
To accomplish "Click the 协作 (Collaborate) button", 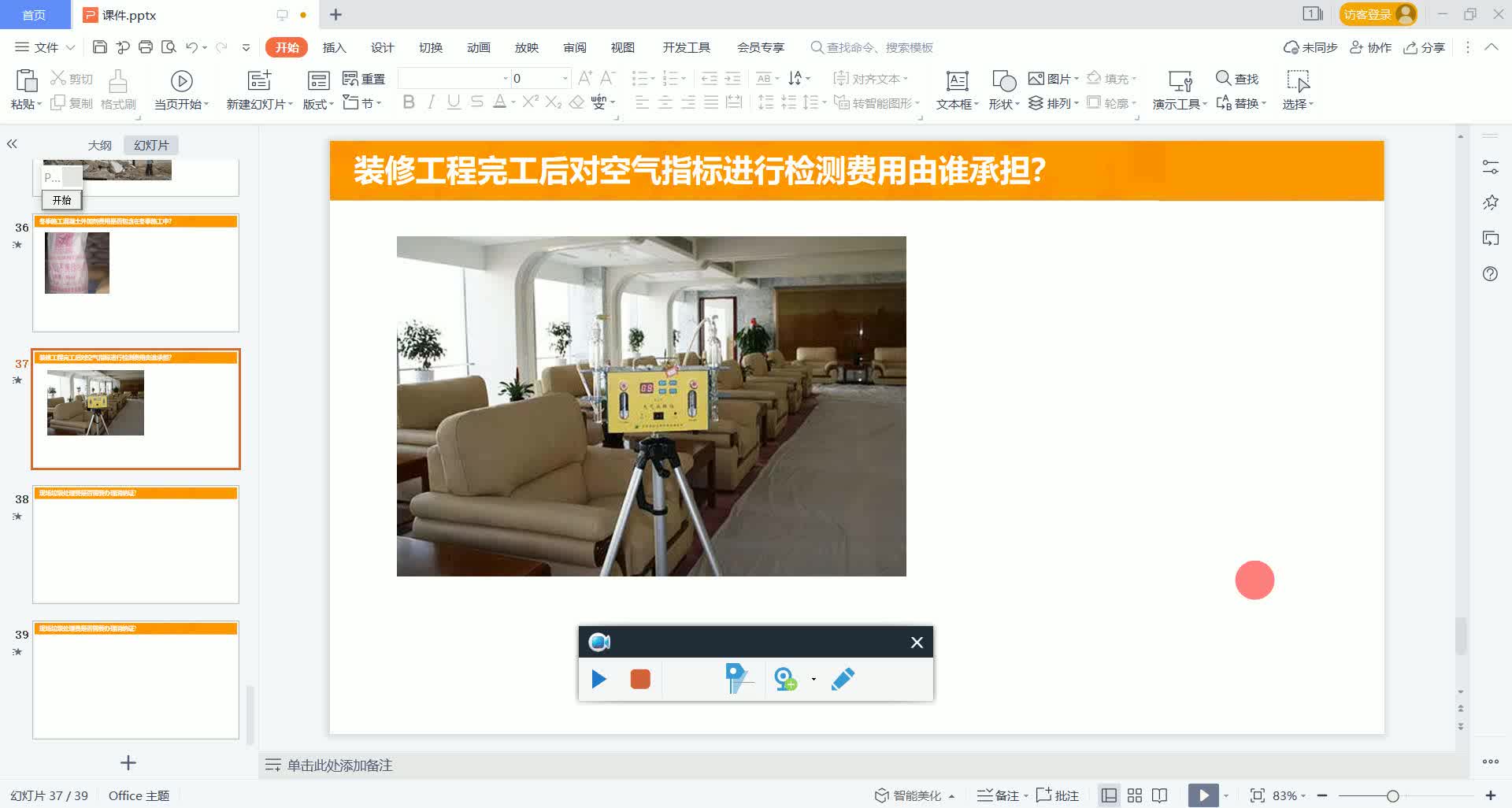I will coord(1371,47).
